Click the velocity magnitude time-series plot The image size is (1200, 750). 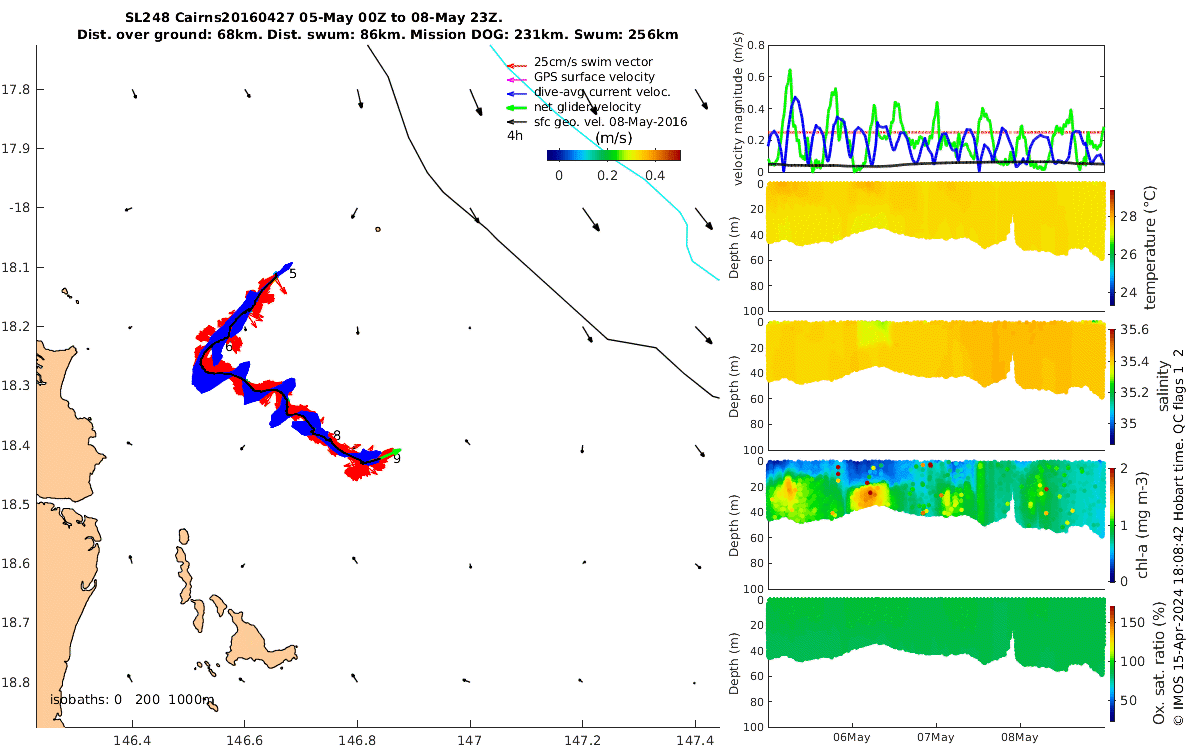(934, 108)
